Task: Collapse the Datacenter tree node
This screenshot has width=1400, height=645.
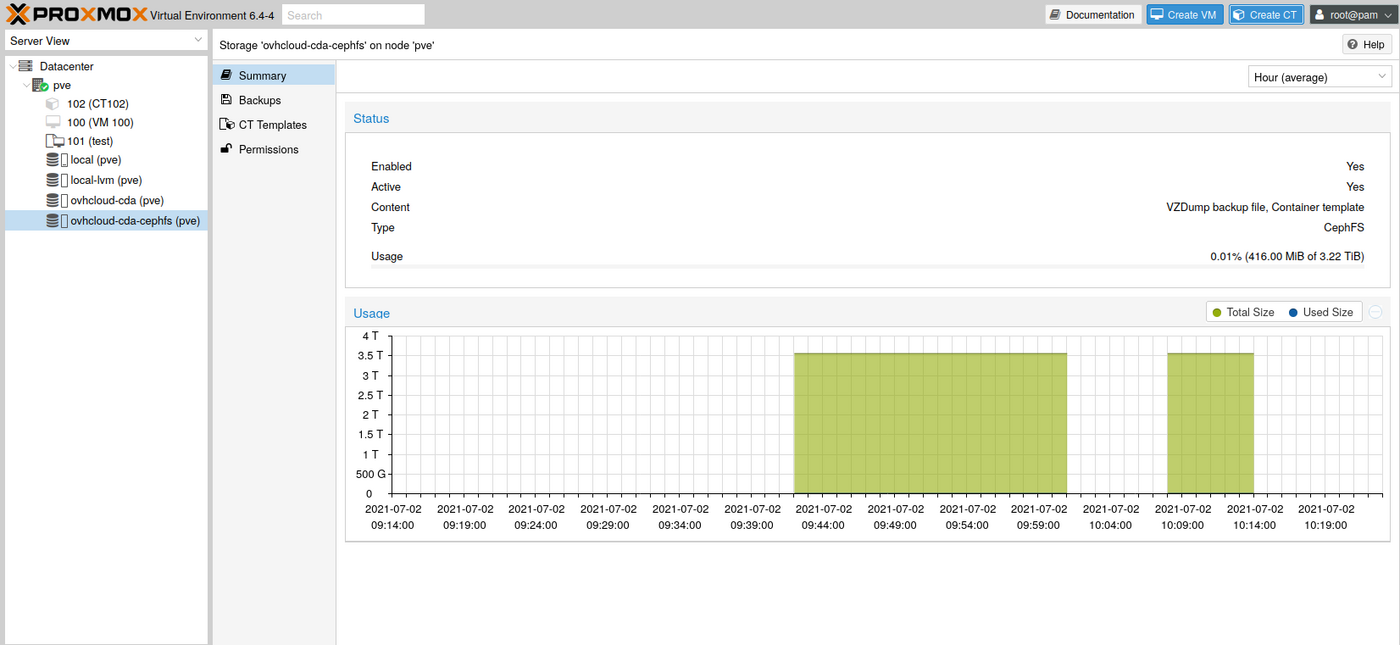Action: point(11,66)
